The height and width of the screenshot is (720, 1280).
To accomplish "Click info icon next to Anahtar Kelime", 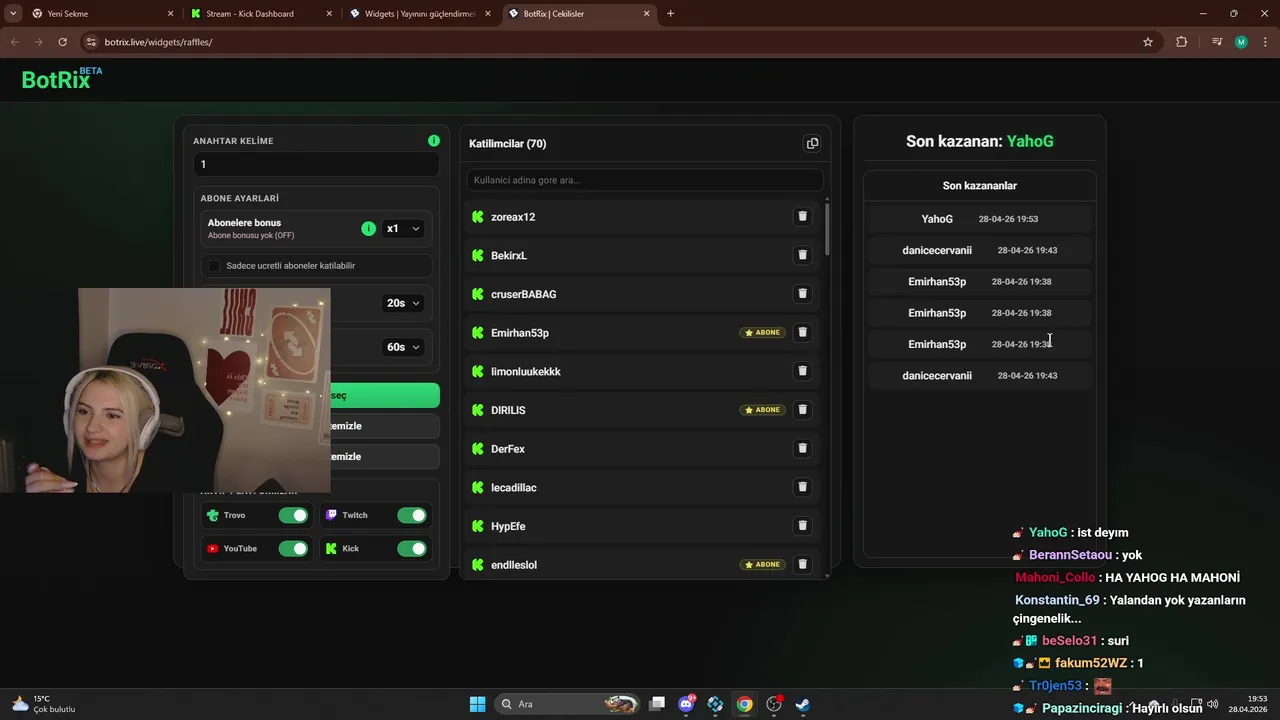I will tap(434, 141).
